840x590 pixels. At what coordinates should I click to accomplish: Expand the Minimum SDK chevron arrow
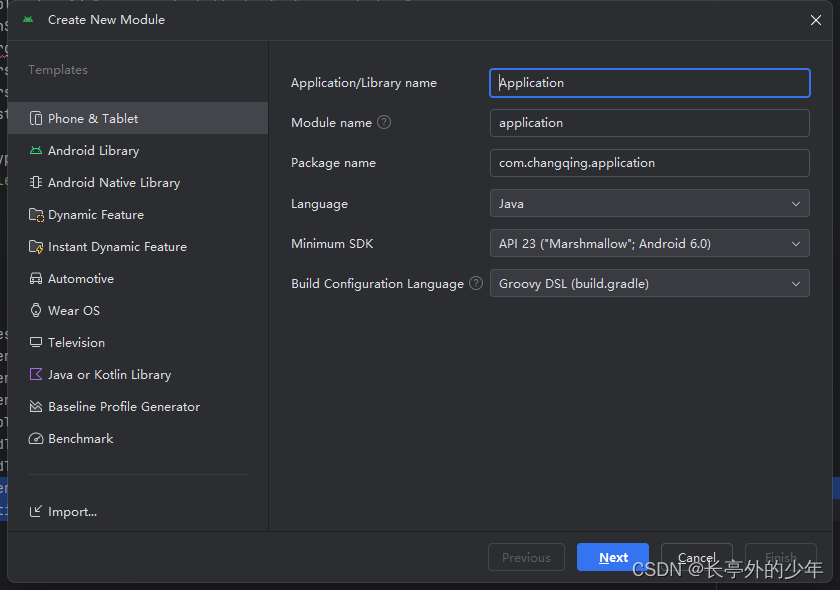796,244
